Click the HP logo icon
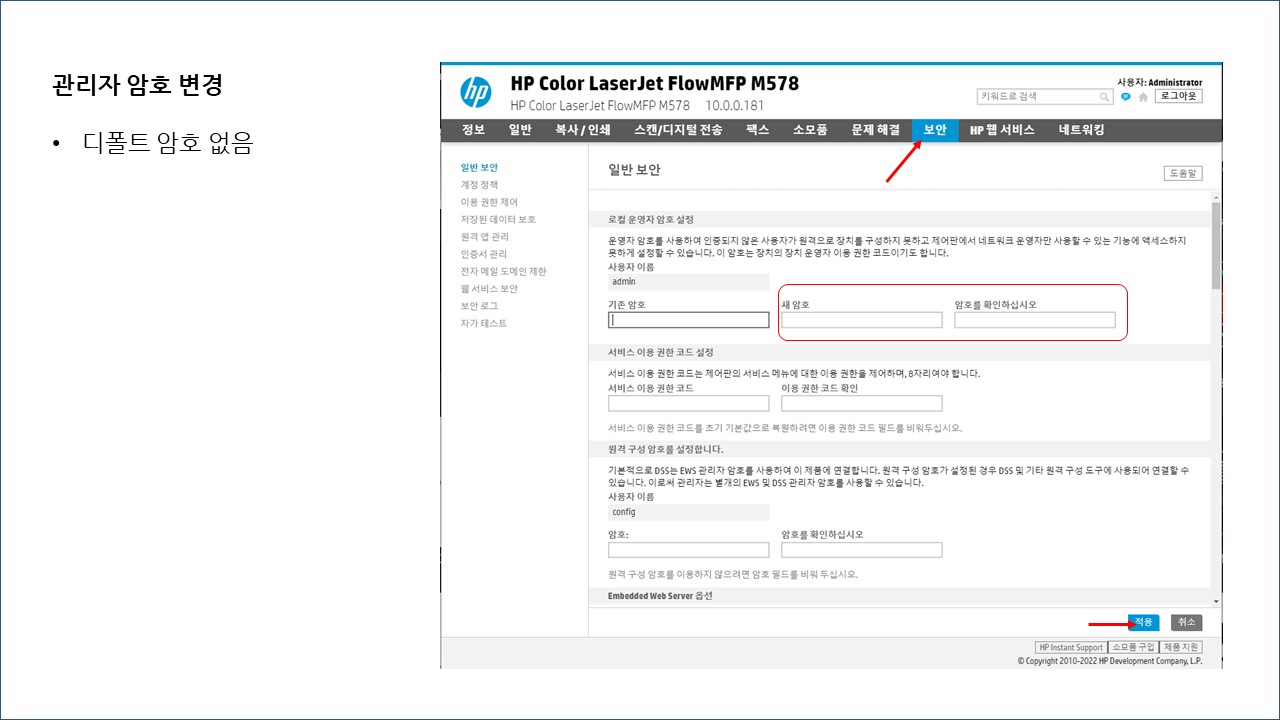 click(476, 92)
